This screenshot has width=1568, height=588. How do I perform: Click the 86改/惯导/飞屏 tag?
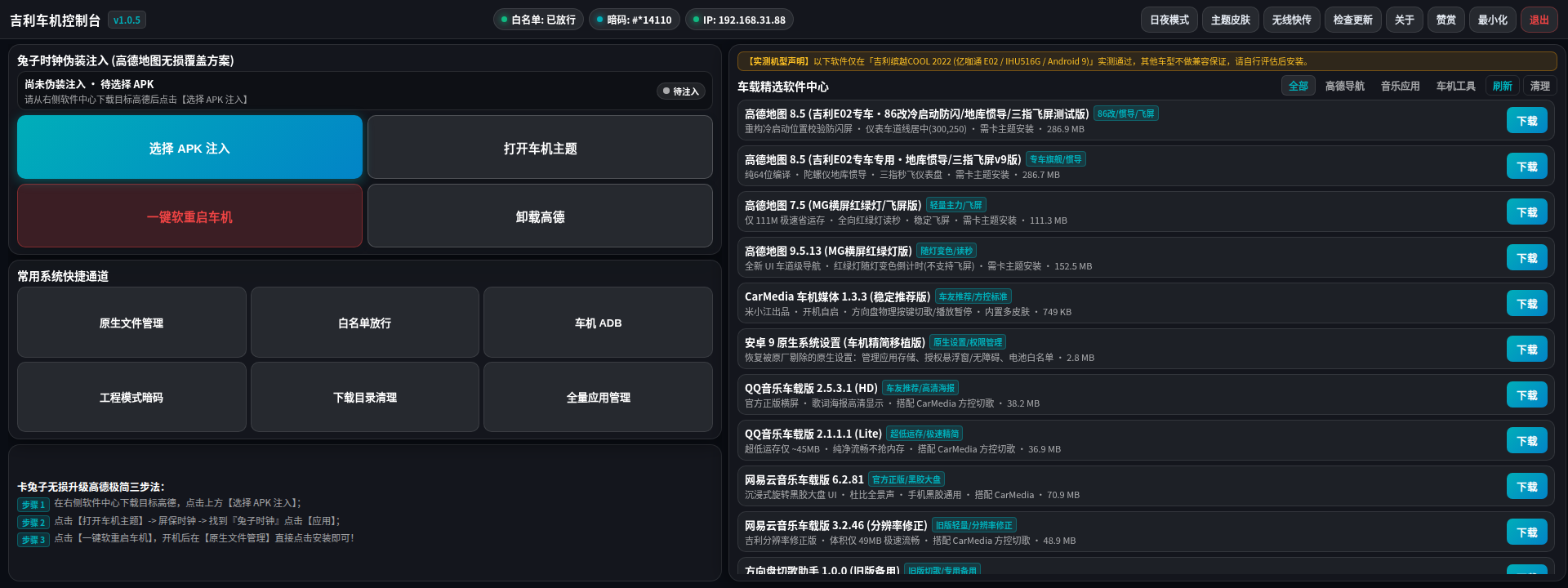pos(1126,114)
